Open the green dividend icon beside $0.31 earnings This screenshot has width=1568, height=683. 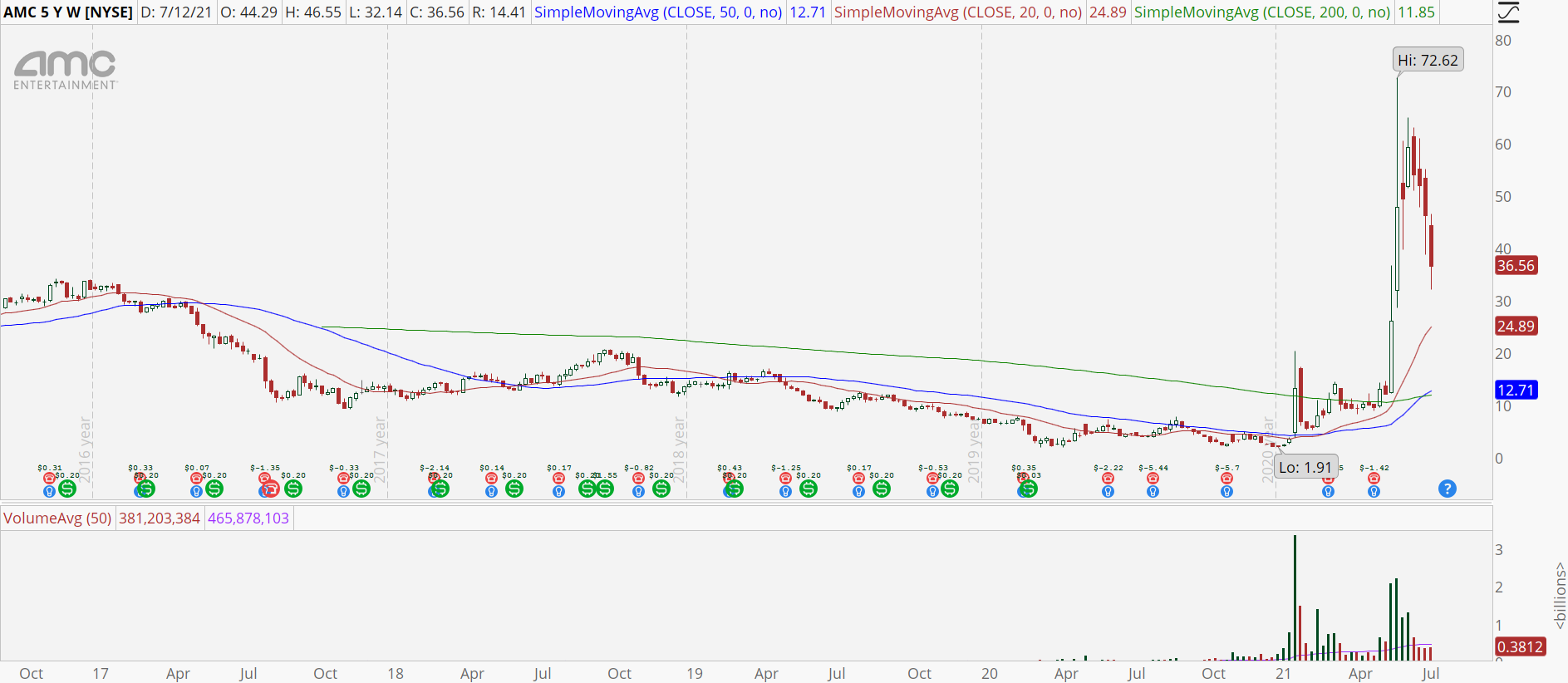coord(67,489)
